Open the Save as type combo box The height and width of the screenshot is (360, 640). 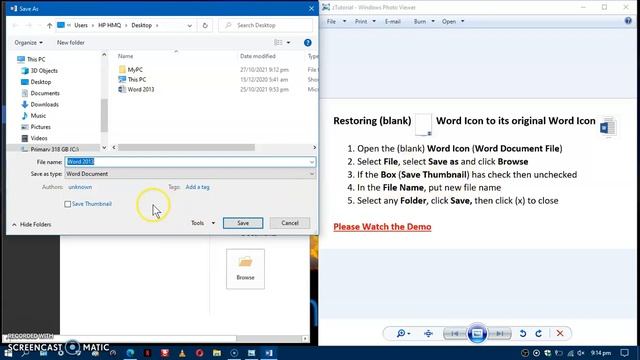click(x=190, y=174)
